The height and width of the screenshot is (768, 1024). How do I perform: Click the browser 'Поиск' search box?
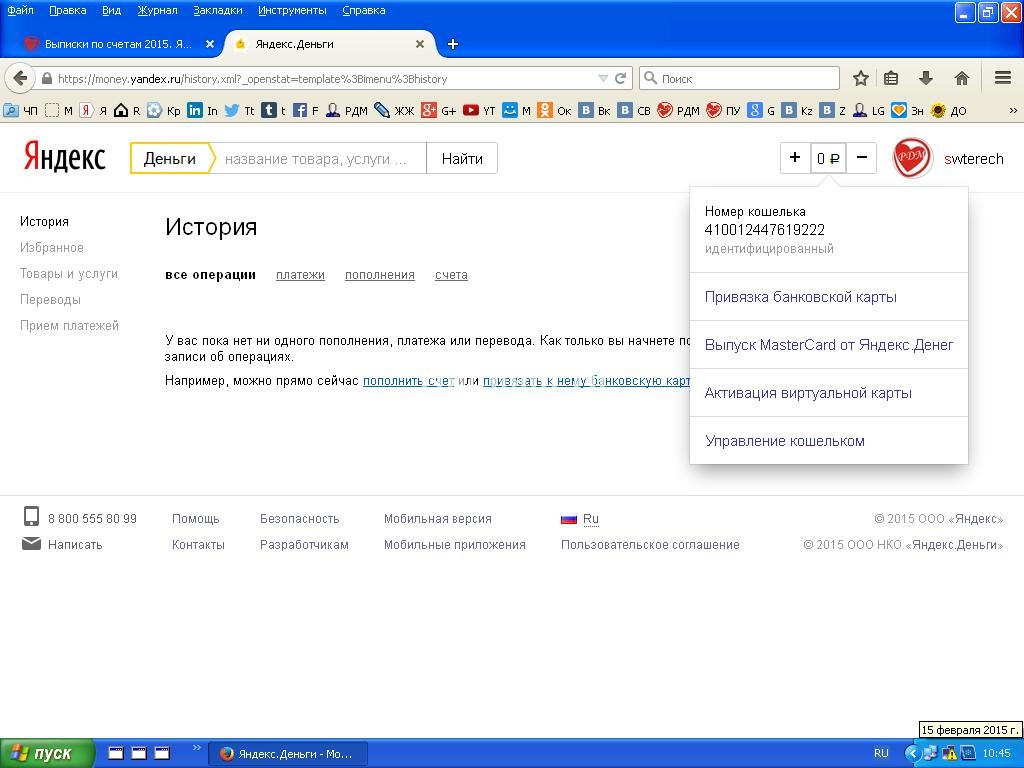coord(739,78)
